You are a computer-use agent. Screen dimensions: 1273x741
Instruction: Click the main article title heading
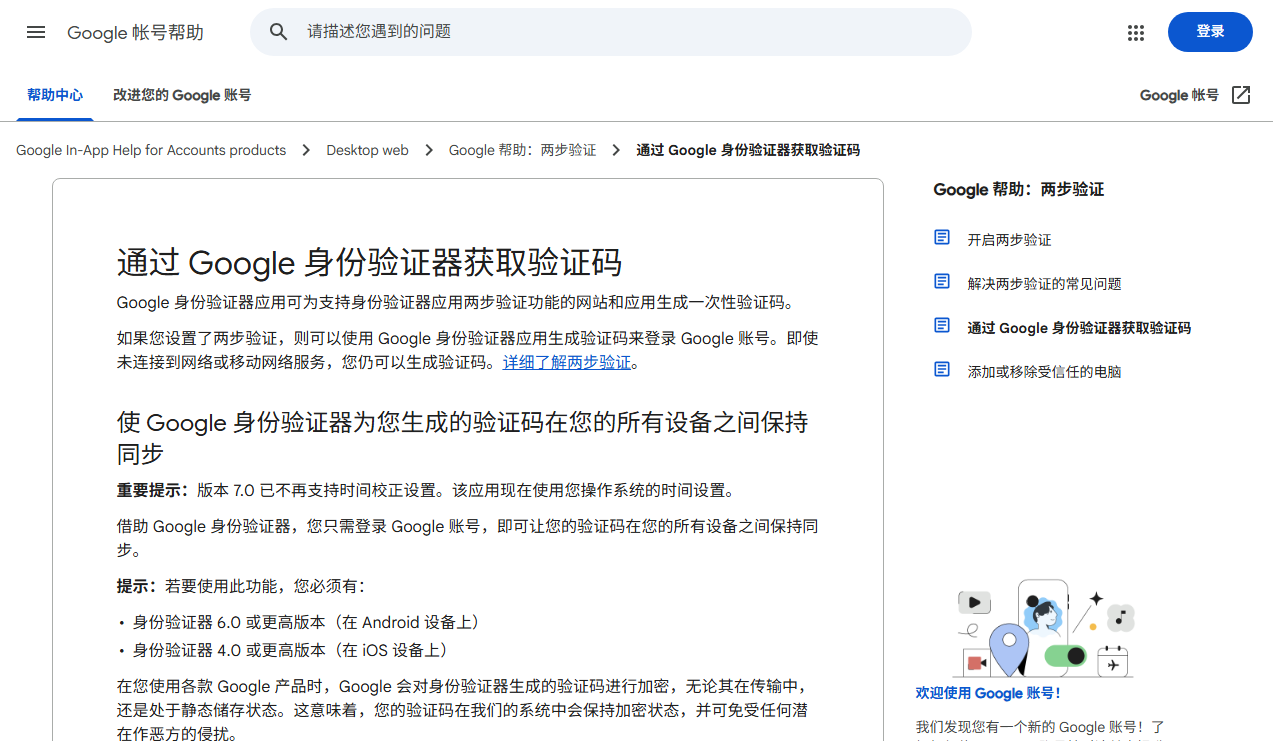point(369,263)
